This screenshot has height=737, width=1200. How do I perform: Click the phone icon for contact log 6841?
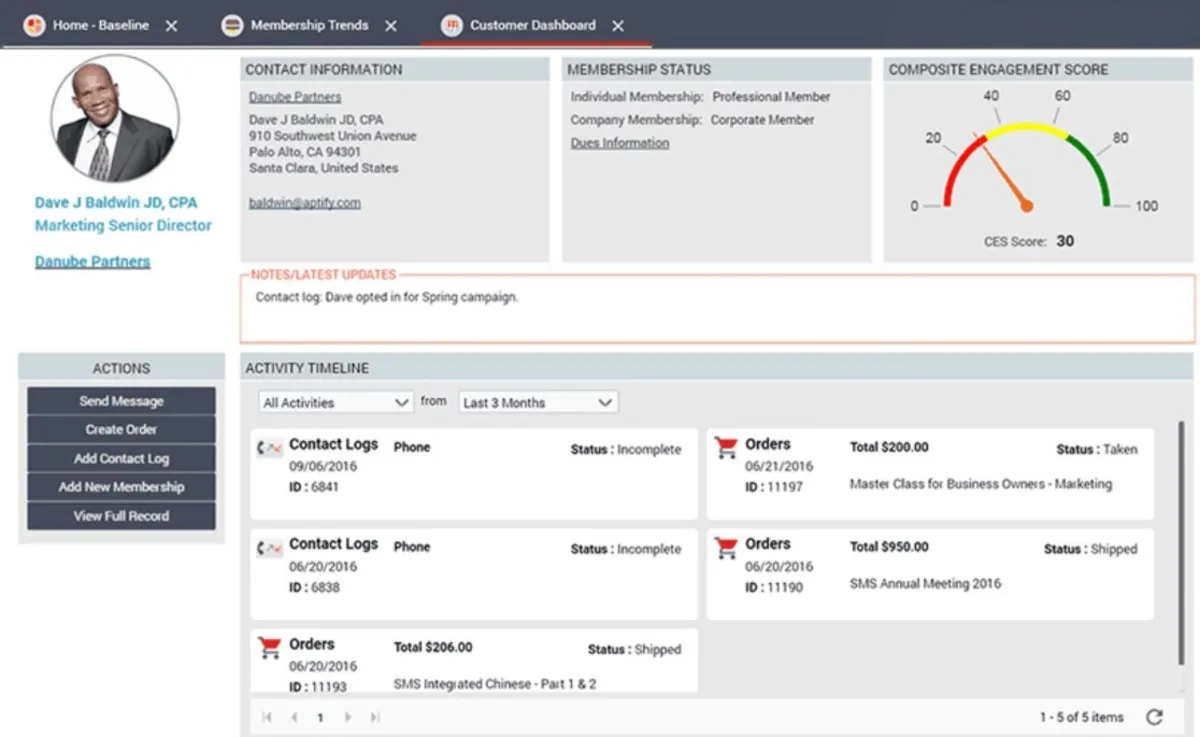coord(269,448)
